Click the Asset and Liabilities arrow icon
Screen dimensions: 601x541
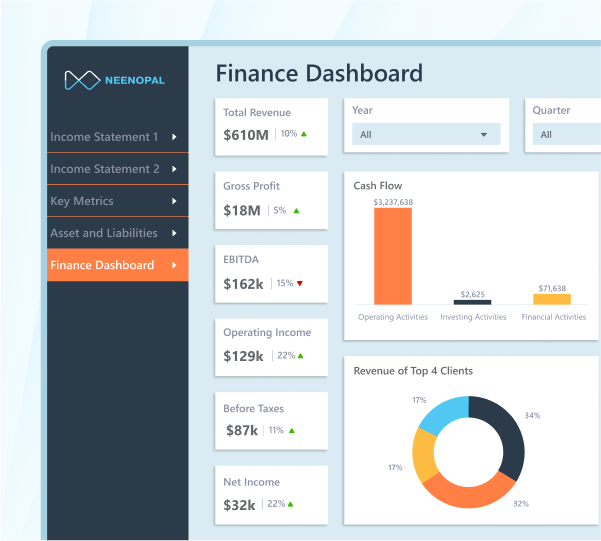pos(174,233)
